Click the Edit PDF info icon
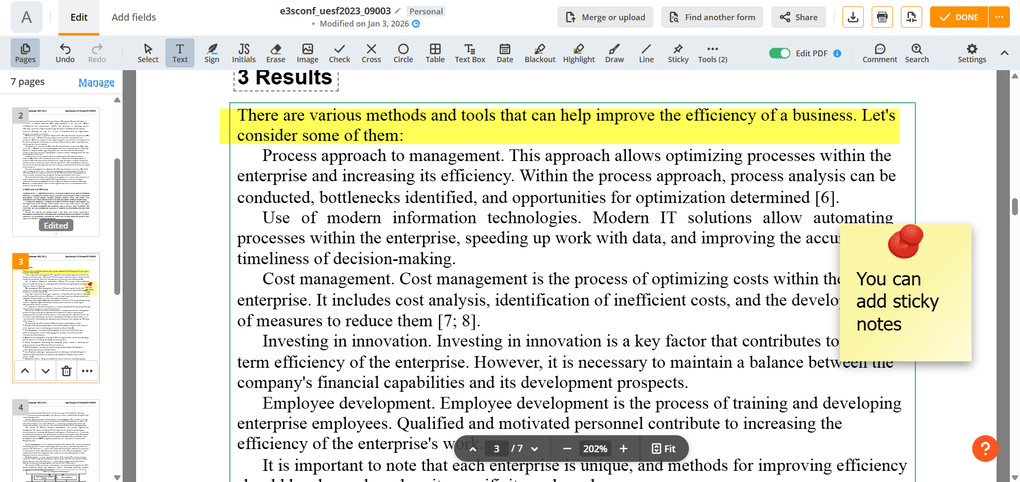 coord(837,53)
